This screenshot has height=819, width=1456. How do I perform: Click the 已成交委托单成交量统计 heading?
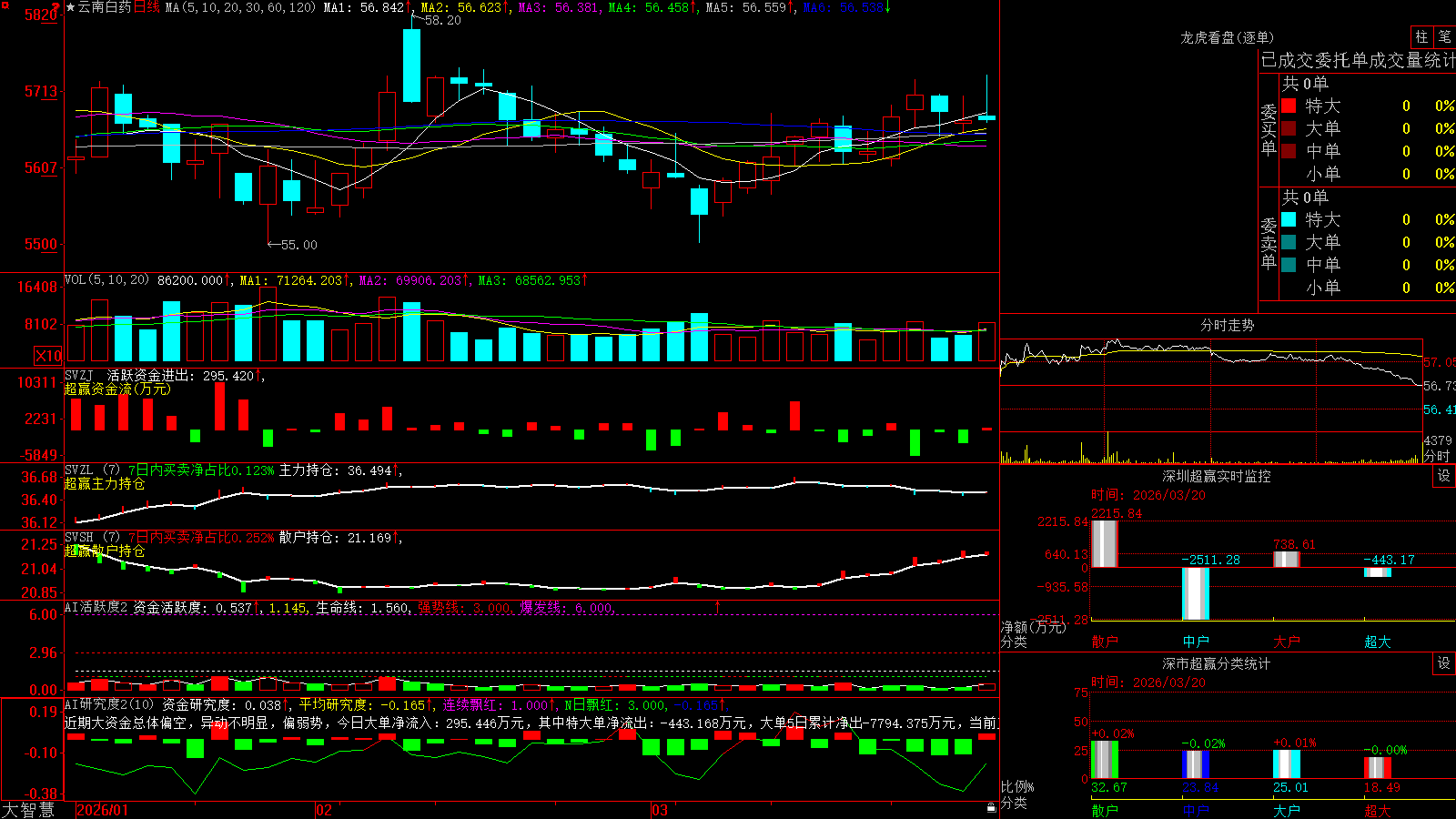[x=1357, y=60]
